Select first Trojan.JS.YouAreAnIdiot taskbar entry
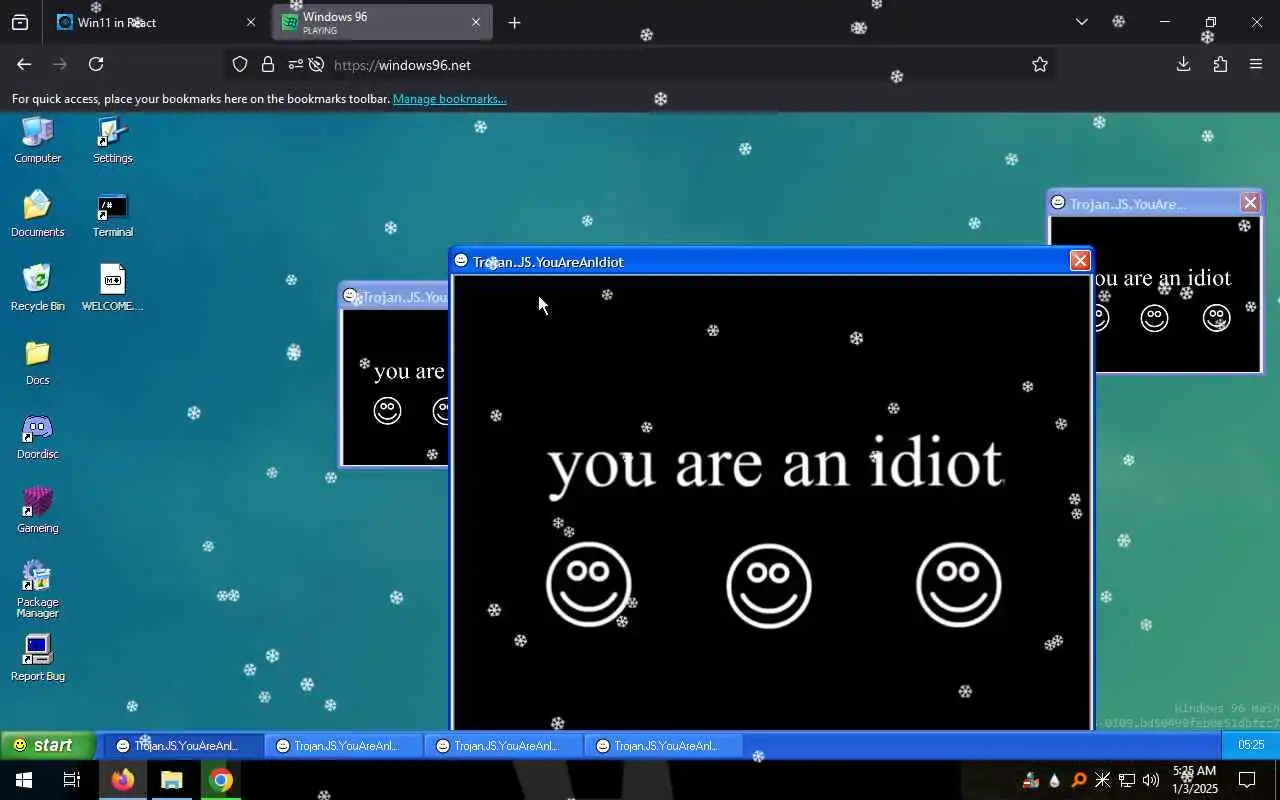The width and height of the screenshot is (1280, 800). tap(184, 745)
